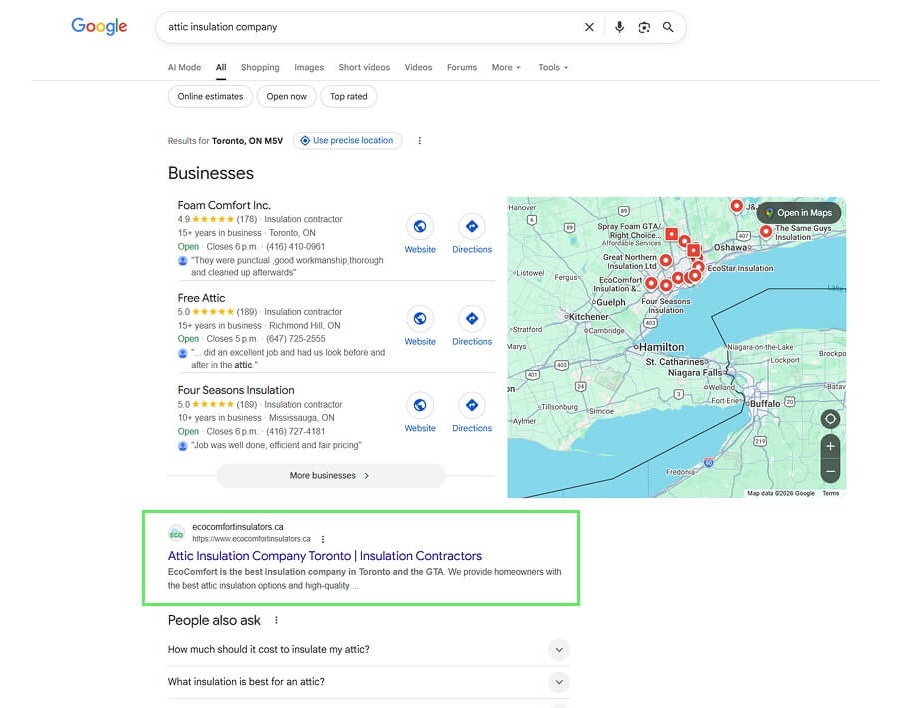The image size is (912, 708).
Task: Zoom in on the map
Action: tap(830, 446)
